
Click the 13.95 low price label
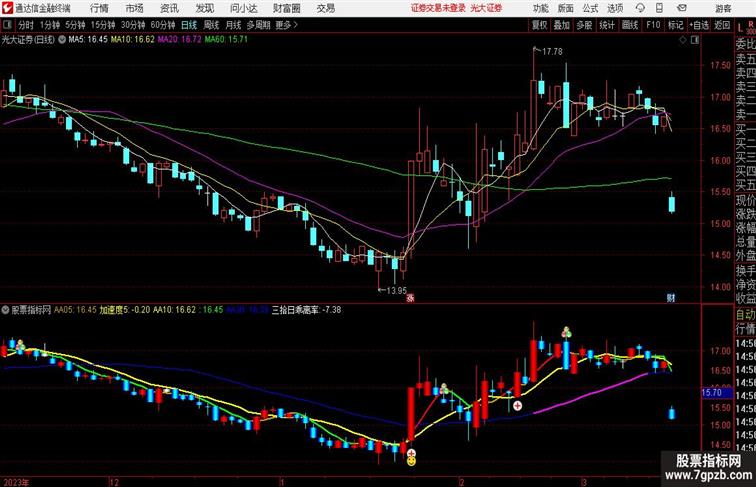point(396,290)
